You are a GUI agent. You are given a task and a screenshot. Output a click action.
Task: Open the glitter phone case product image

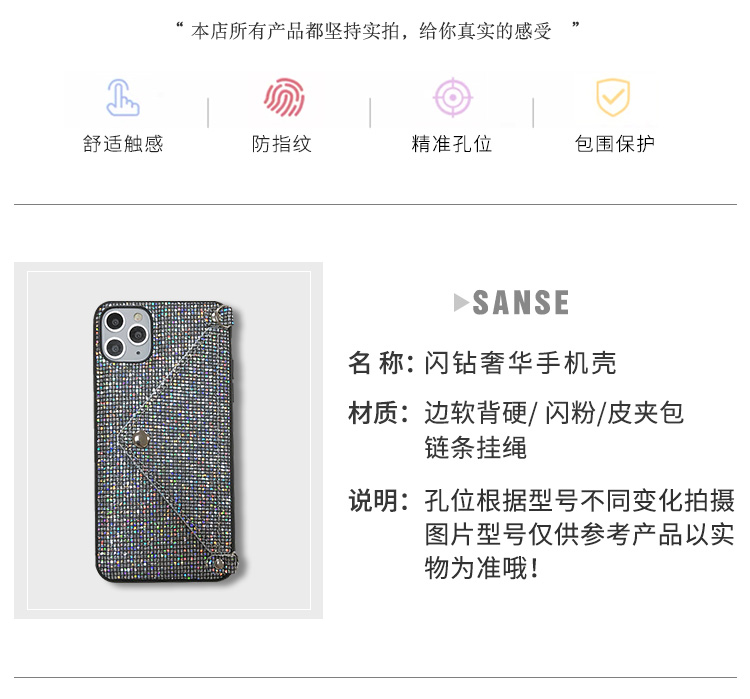coord(169,440)
